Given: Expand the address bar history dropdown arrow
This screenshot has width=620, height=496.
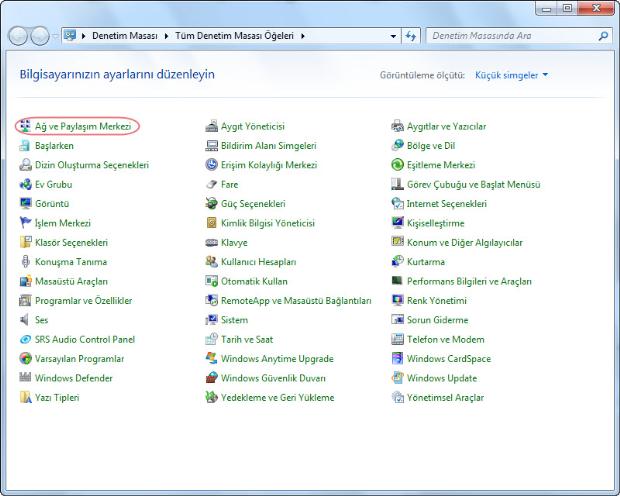Looking at the screenshot, I should [393, 36].
